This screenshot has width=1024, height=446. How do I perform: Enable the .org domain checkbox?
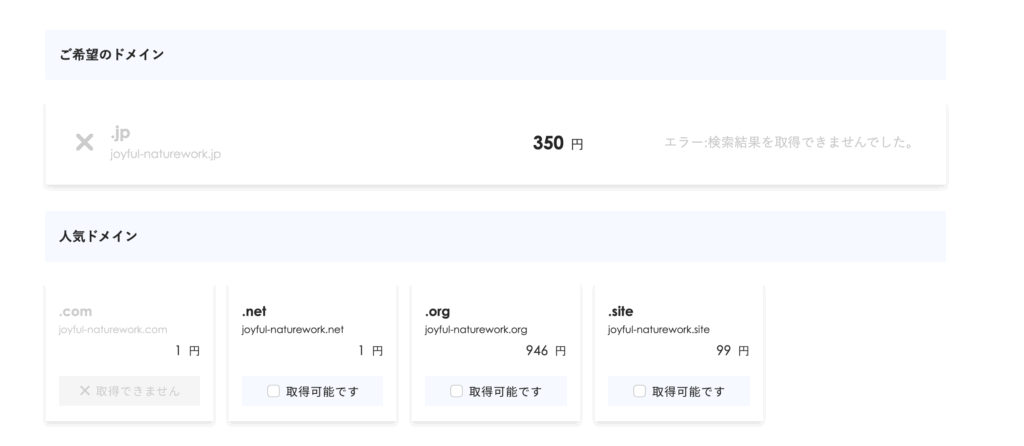coord(456,391)
